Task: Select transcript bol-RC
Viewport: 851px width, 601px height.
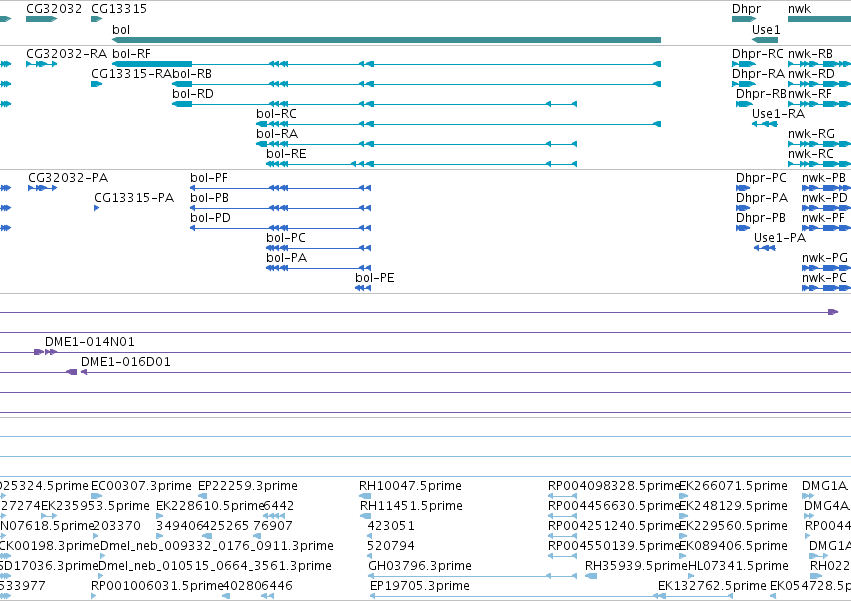Action: click(x=459, y=124)
